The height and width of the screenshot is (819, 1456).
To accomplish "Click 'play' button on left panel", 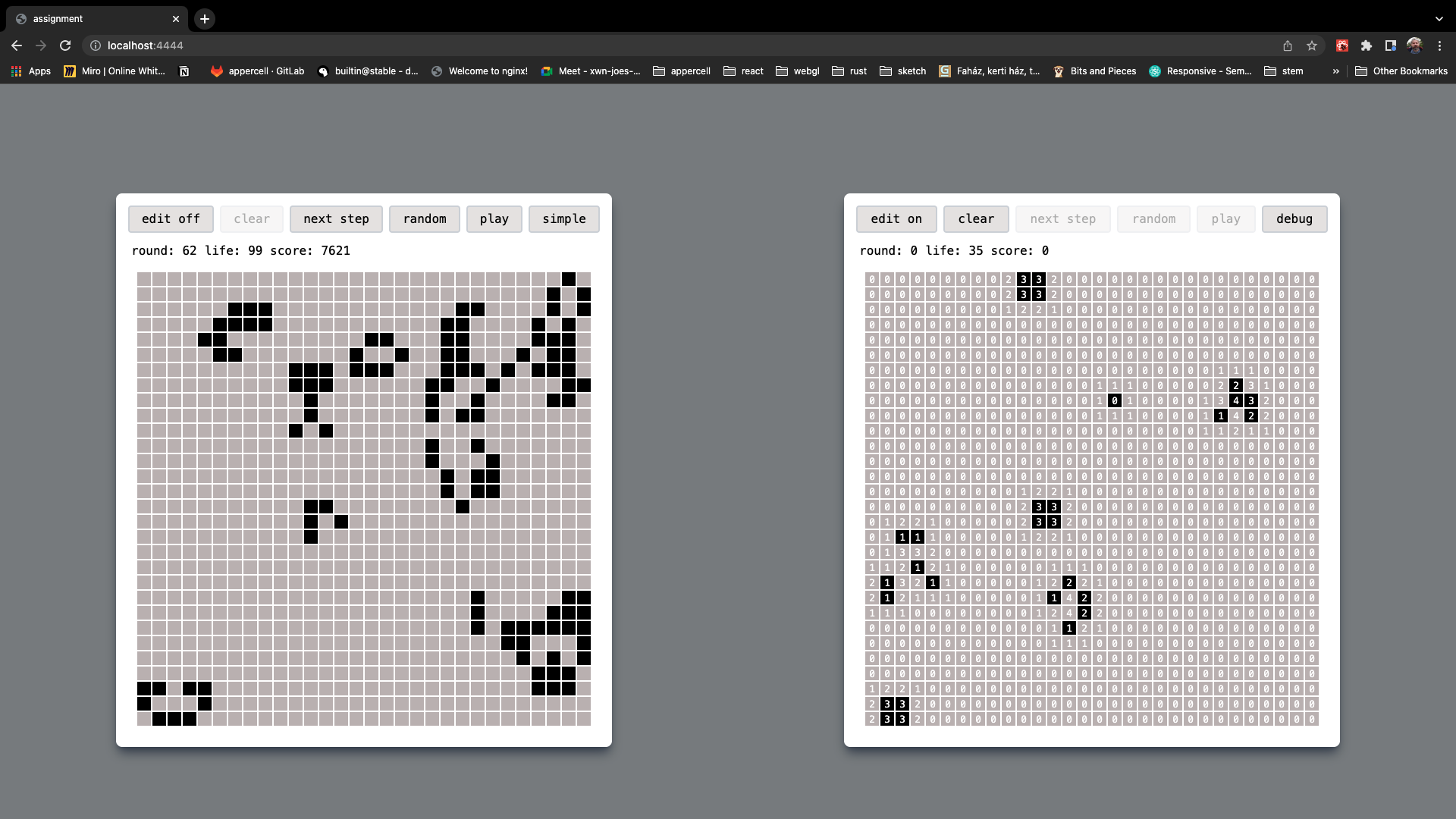I will (x=494, y=218).
